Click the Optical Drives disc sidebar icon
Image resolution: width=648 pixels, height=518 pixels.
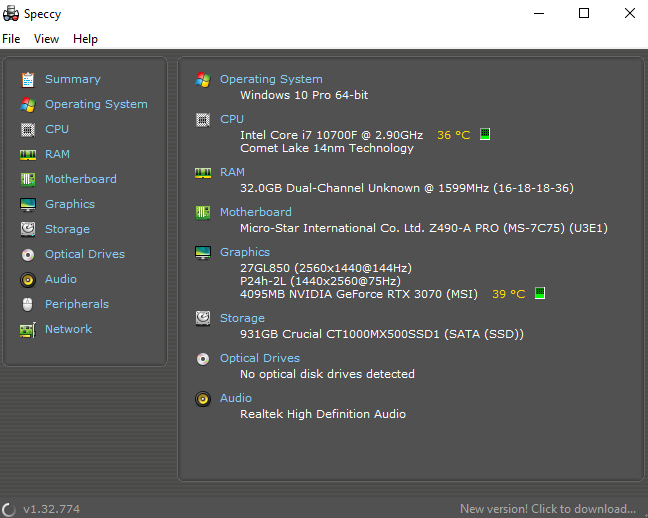pyautogui.click(x=28, y=255)
